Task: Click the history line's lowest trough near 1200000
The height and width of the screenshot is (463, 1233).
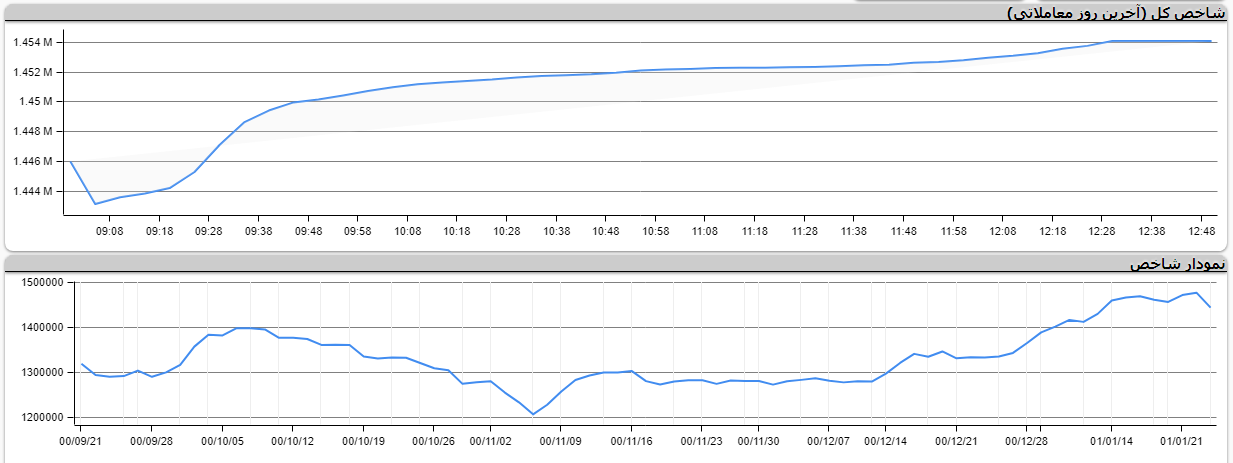Action: 533,414
